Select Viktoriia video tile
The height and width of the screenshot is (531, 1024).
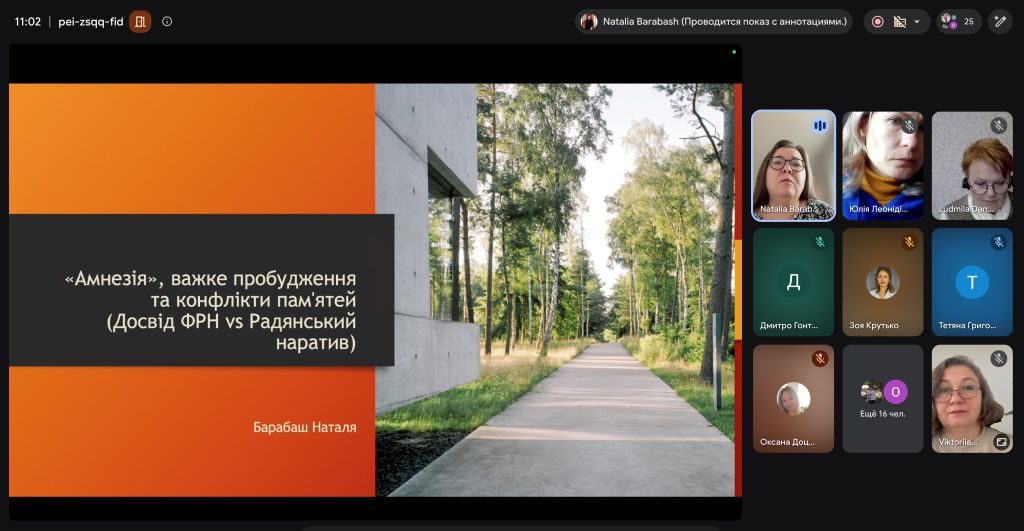[x=972, y=399]
